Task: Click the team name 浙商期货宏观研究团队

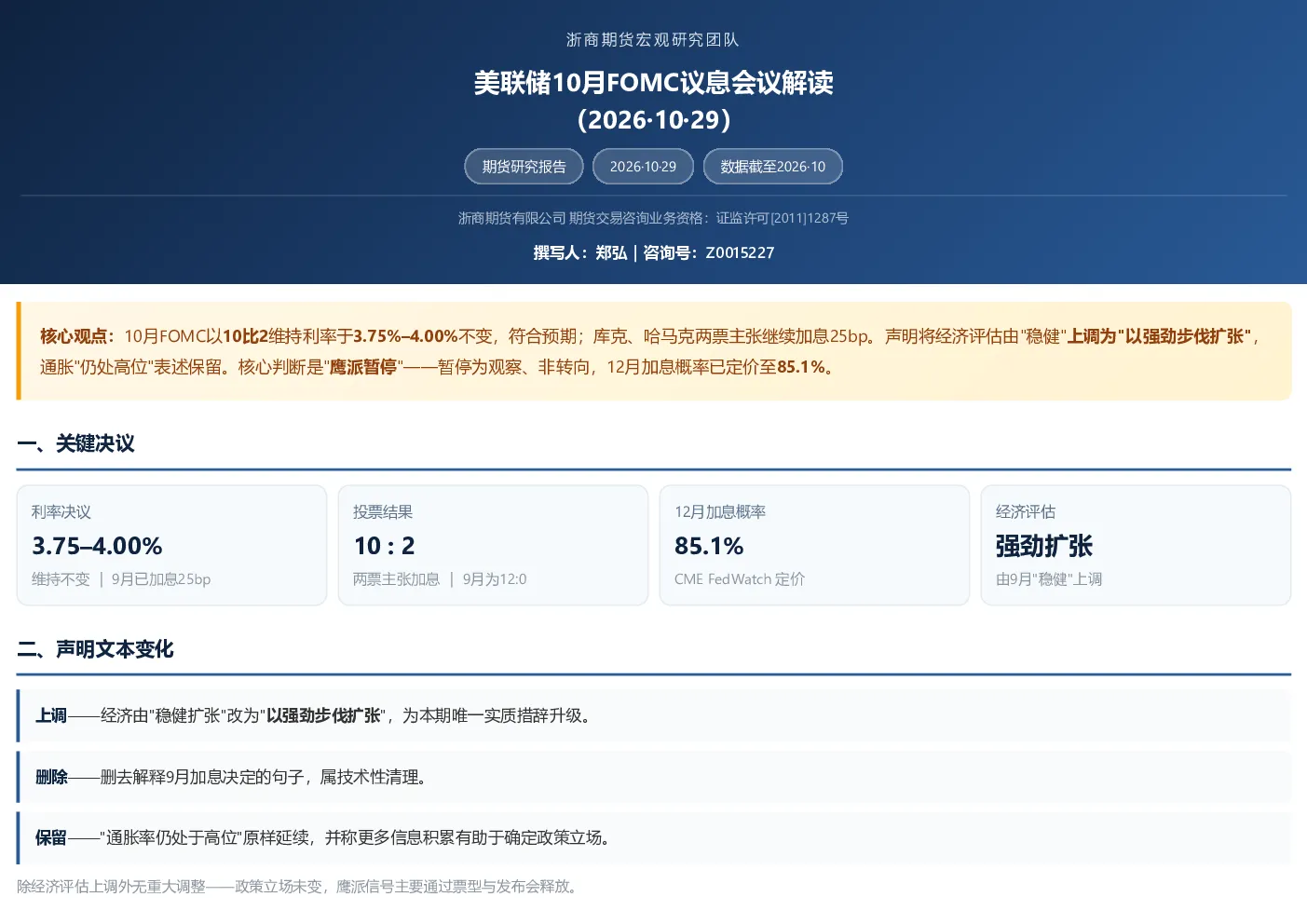Action: (653, 40)
